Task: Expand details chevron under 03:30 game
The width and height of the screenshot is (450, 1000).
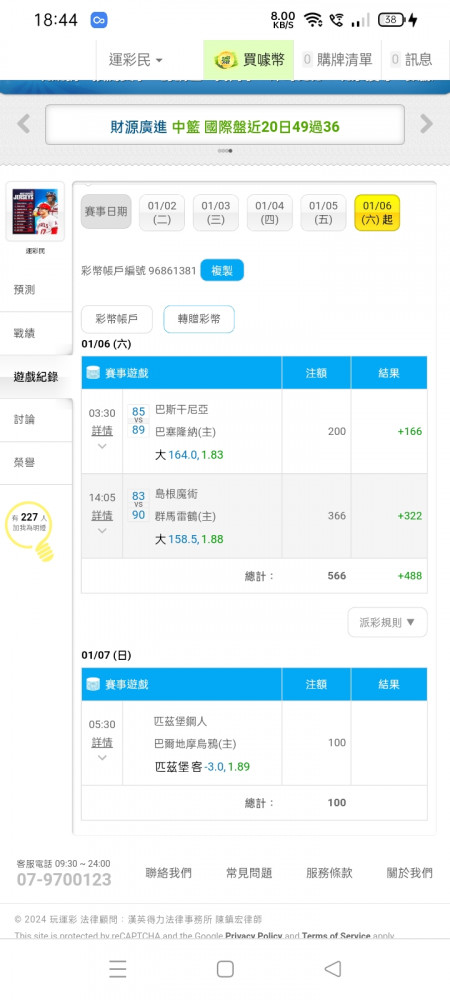Action: pyautogui.click(x=102, y=446)
